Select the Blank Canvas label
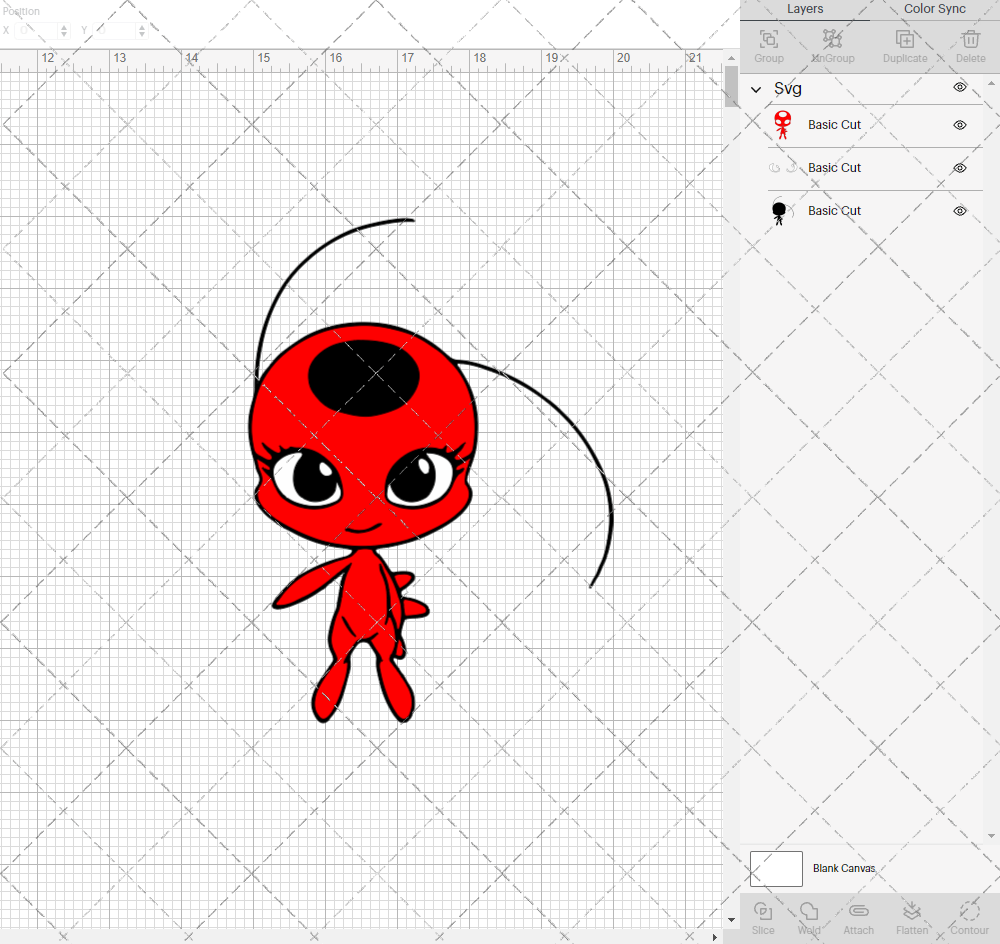 (844, 868)
